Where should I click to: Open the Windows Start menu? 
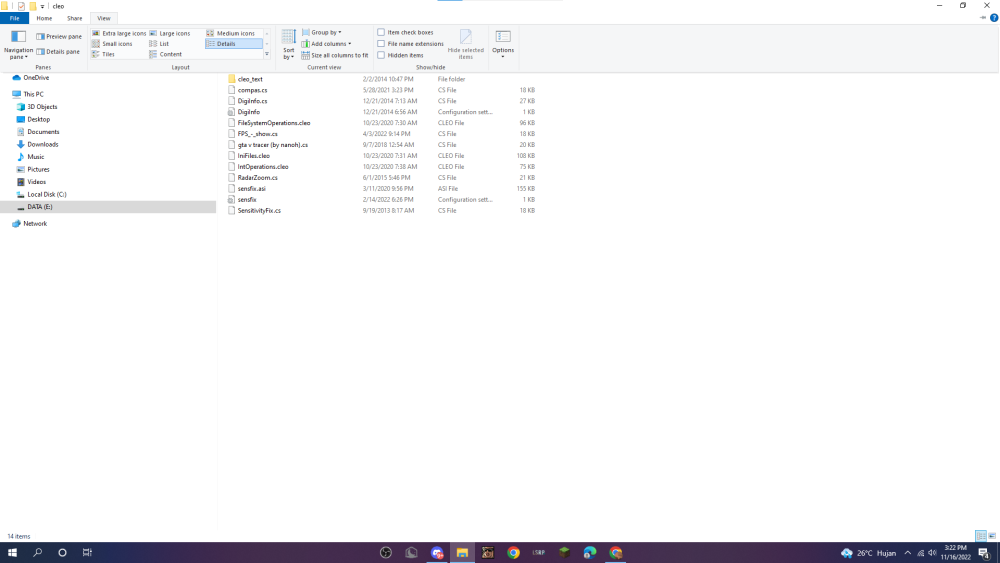(12, 553)
